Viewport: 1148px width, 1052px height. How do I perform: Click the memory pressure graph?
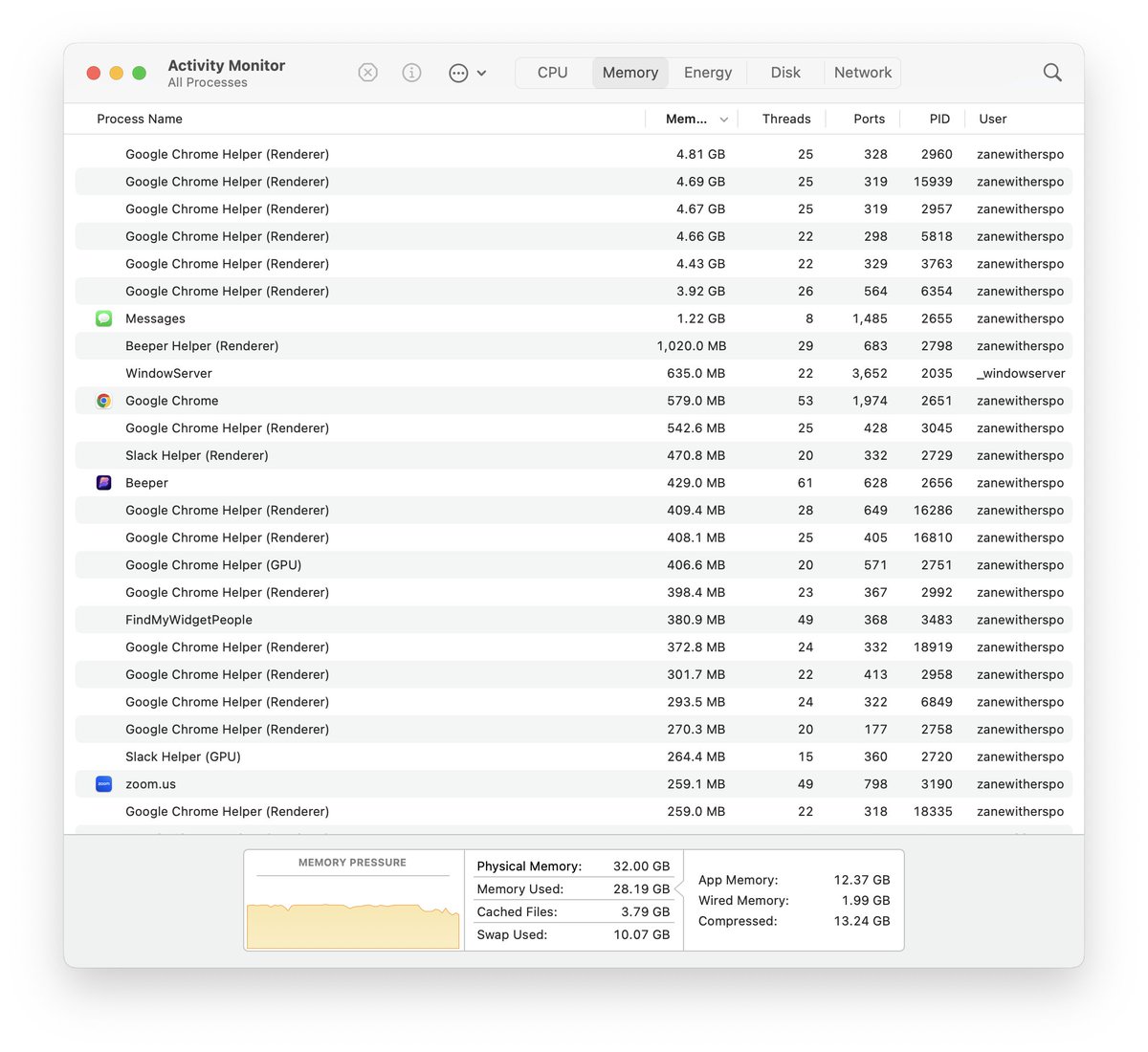pos(353,925)
